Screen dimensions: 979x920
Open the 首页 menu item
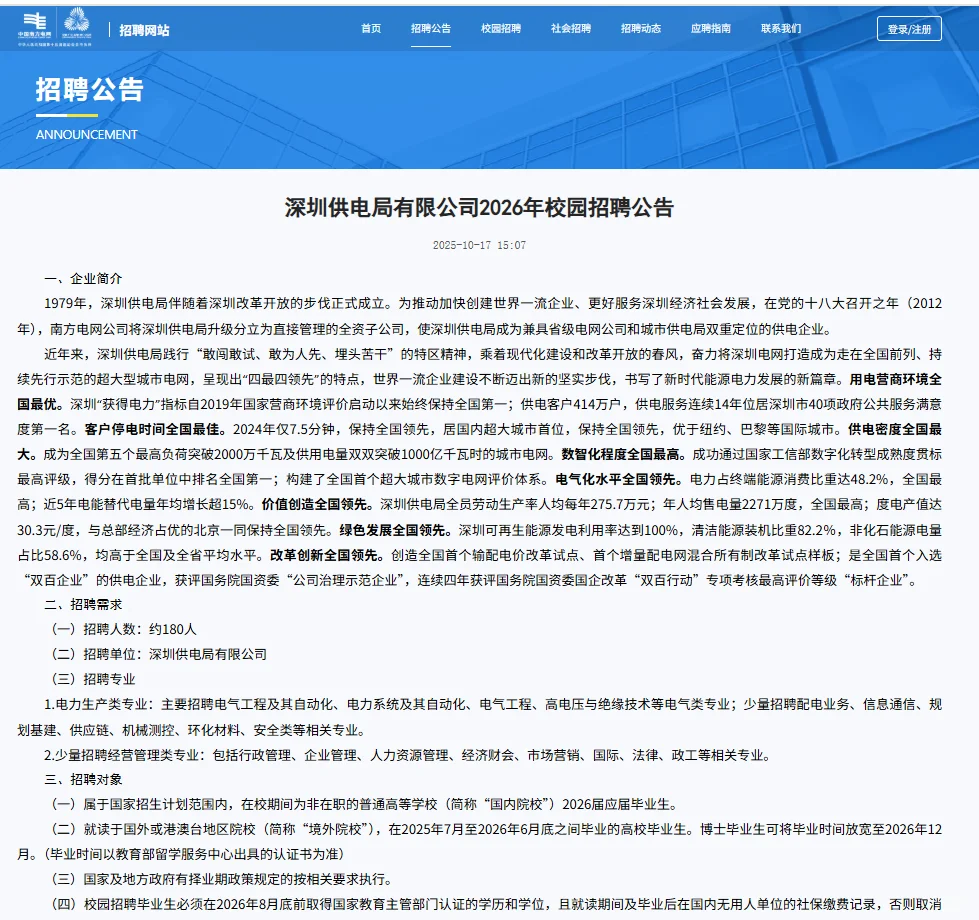pos(371,29)
